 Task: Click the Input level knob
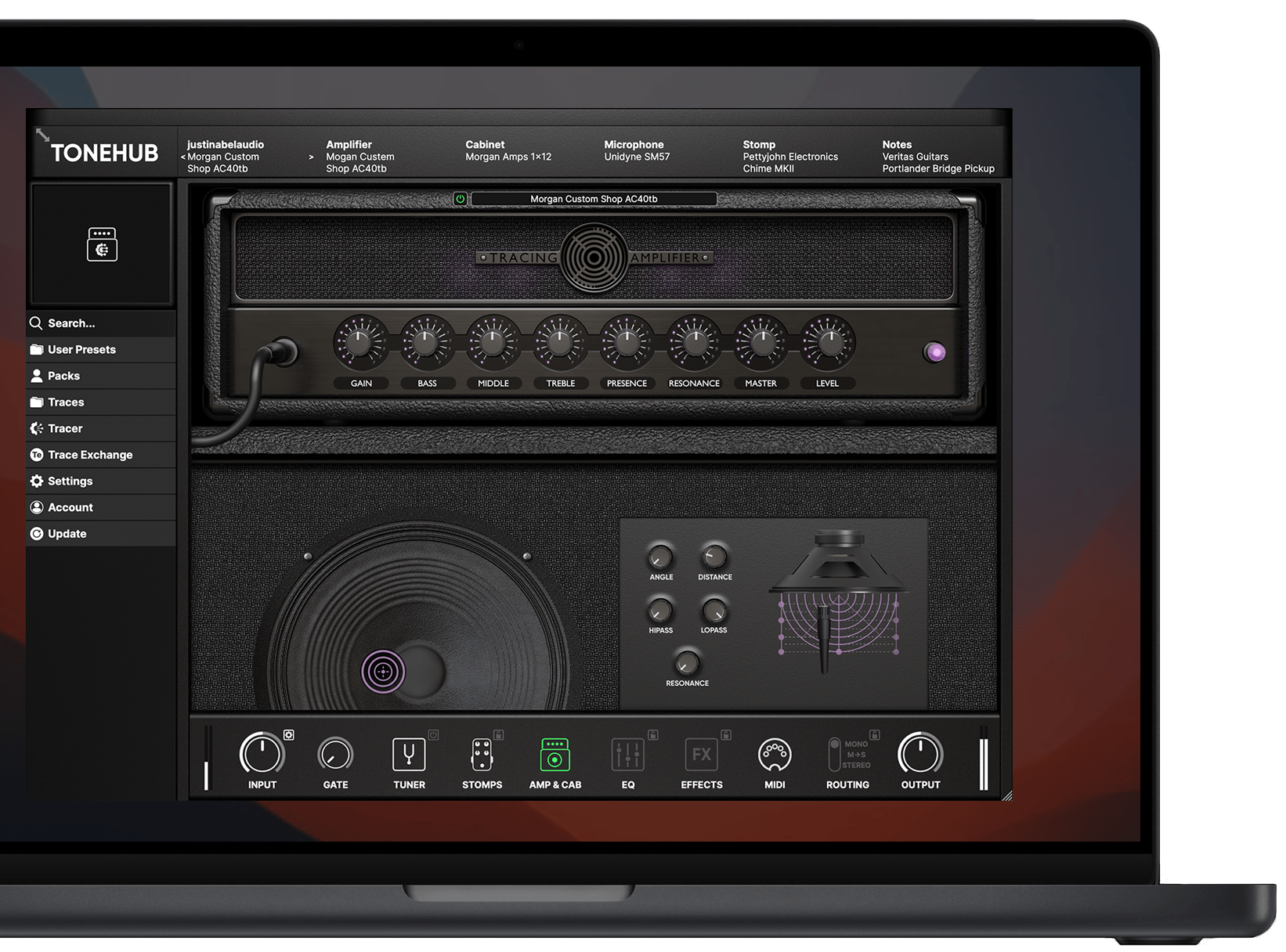262,755
